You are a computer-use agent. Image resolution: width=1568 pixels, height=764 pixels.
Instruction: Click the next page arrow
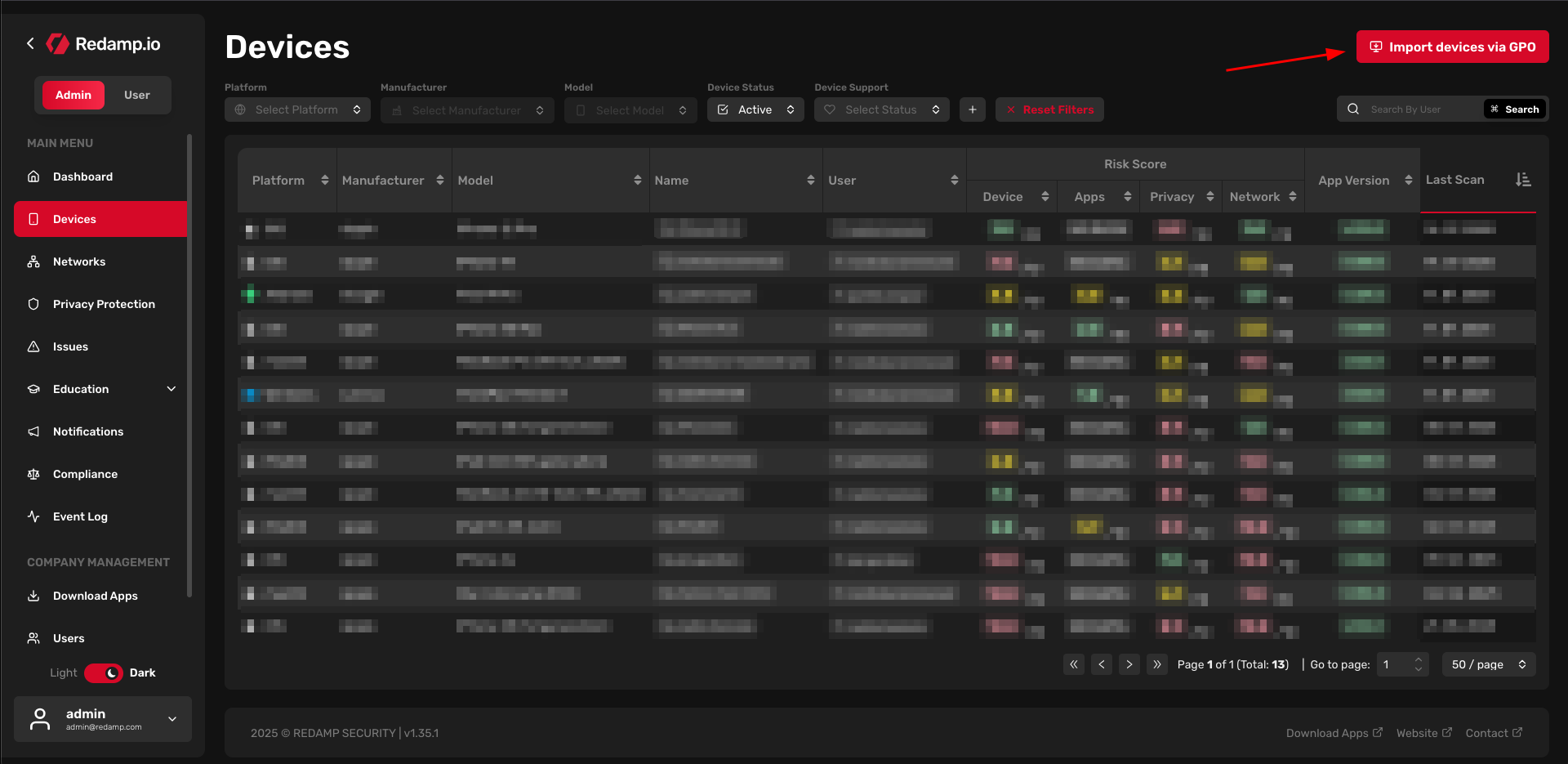click(x=1129, y=664)
